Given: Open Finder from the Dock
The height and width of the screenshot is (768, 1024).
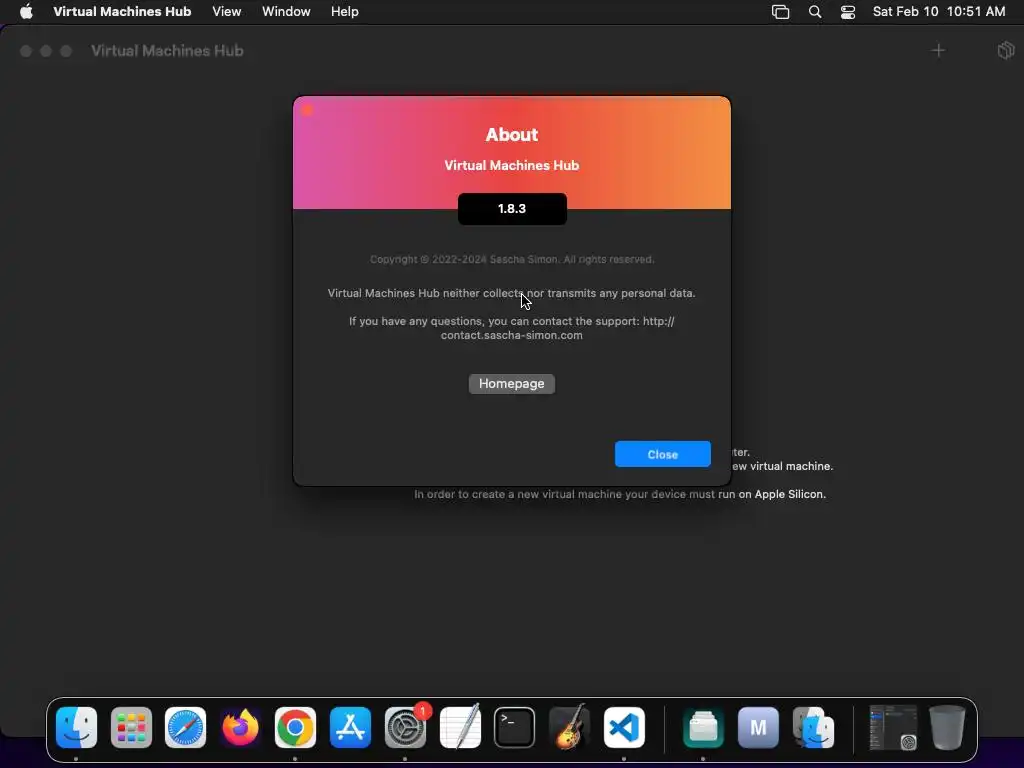Looking at the screenshot, I should pyautogui.click(x=76, y=728).
